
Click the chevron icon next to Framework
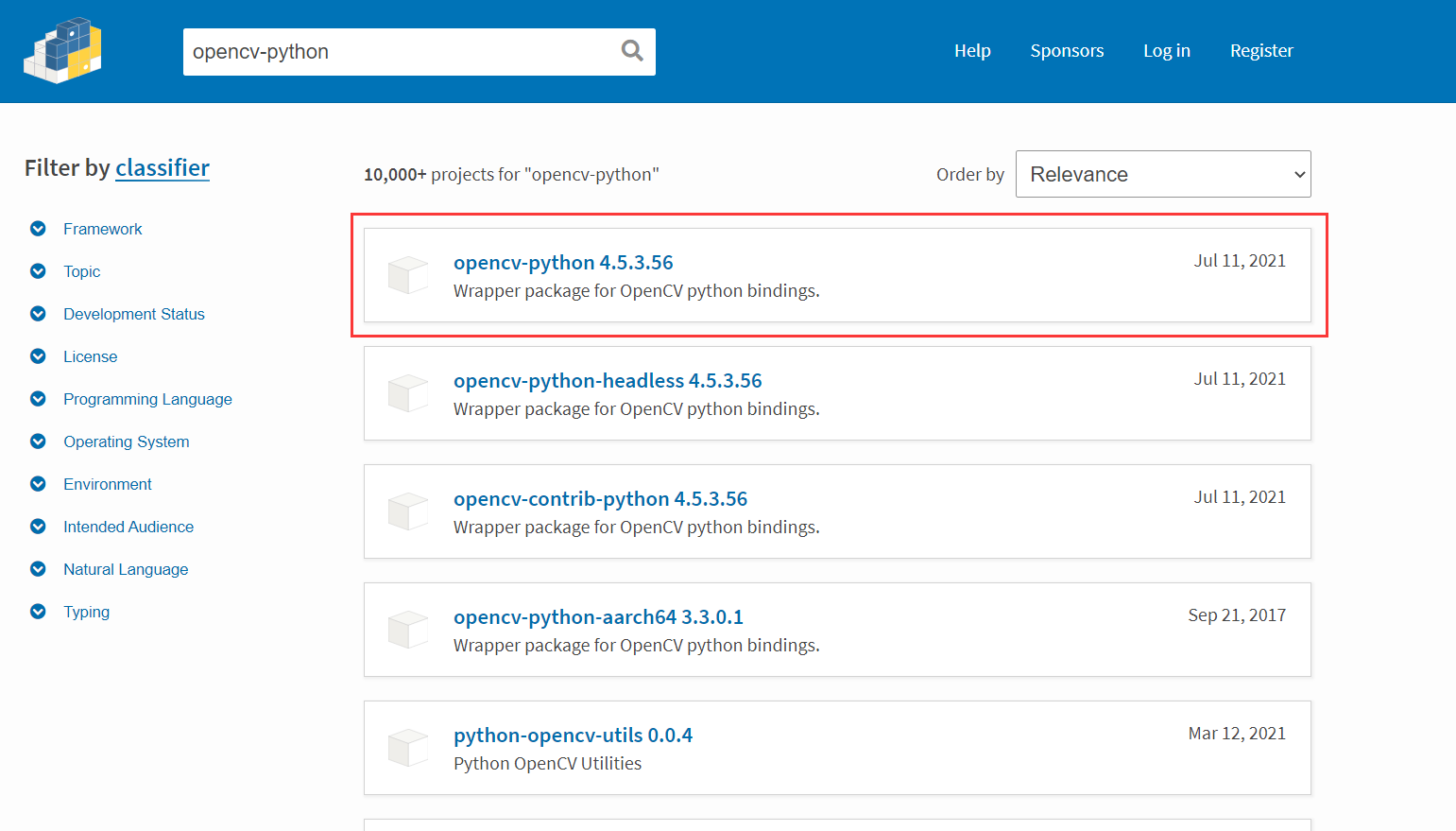[38, 229]
